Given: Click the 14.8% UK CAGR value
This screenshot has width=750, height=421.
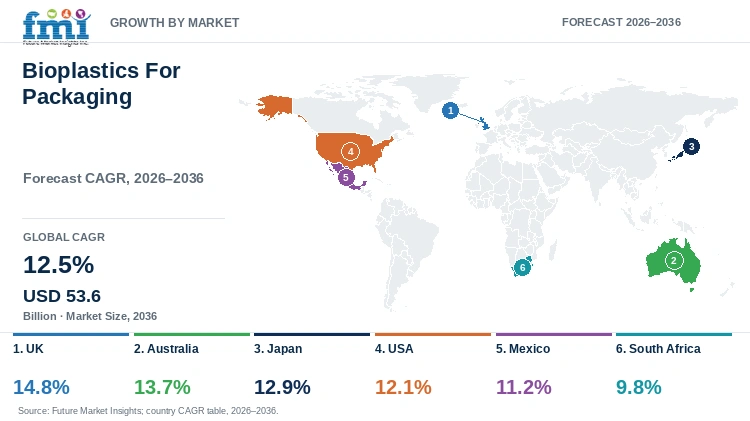Looking at the screenshot, I should (x=41, y=387).
